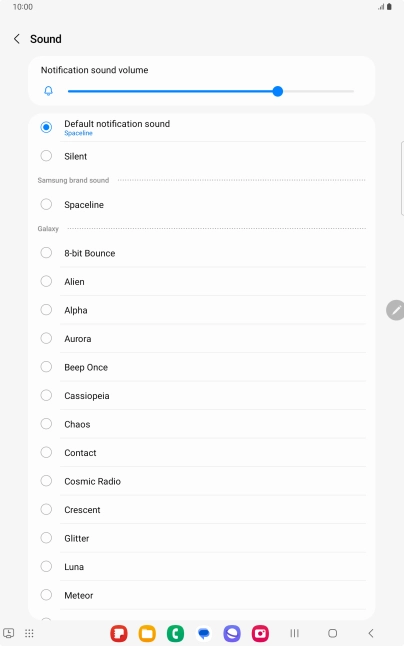Choose Cosmic Radio notification sound
404x646 pixels.
pos(202,481)
